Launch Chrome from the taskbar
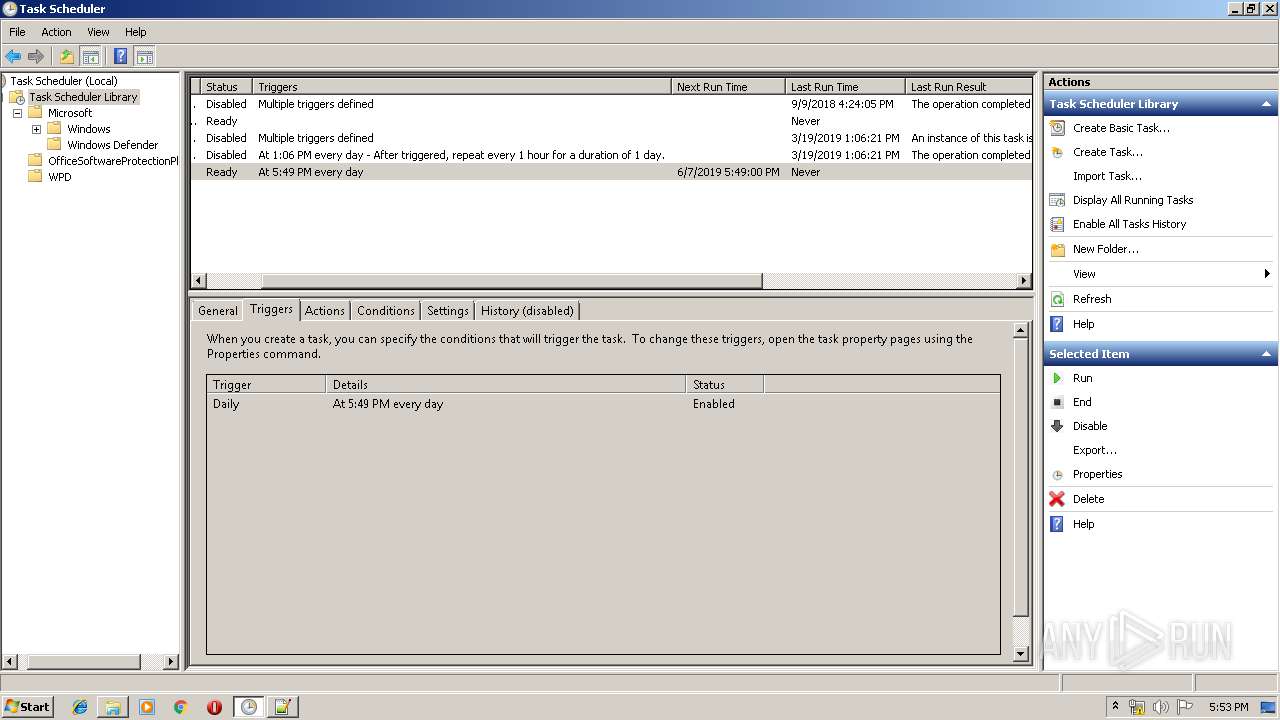Screen dimensions: 1280x720 point(181,707)
